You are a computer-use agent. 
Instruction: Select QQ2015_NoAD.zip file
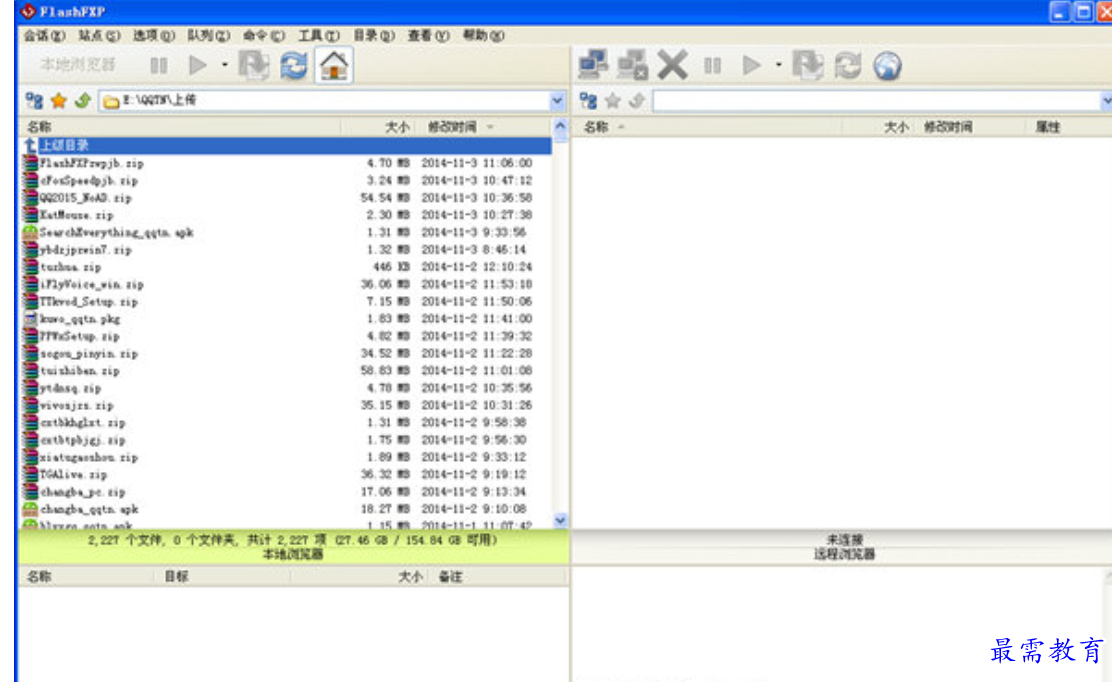point(86,198)
